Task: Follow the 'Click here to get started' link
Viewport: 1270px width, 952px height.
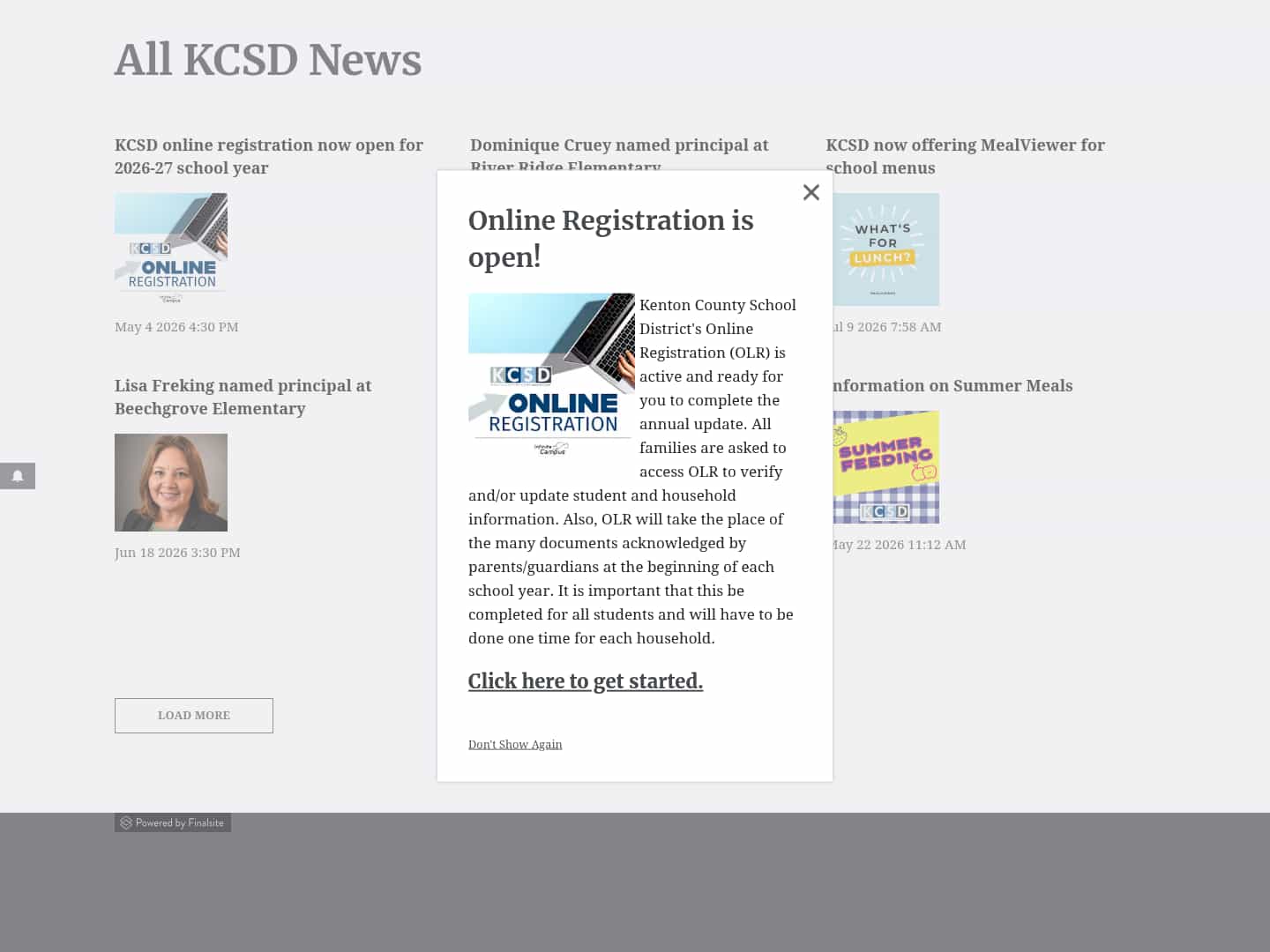Action: coord(586,681)
